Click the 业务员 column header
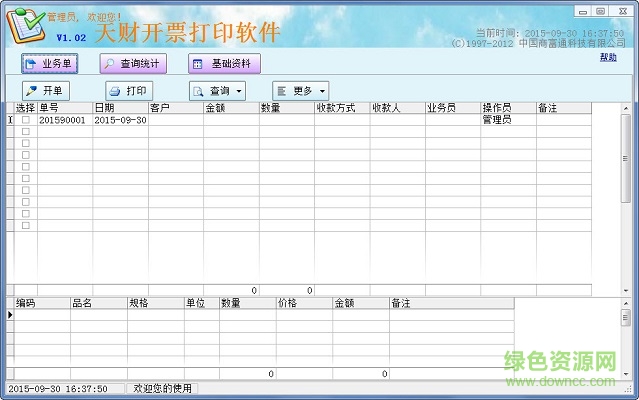The image size is (639, 400). (453, 108)
